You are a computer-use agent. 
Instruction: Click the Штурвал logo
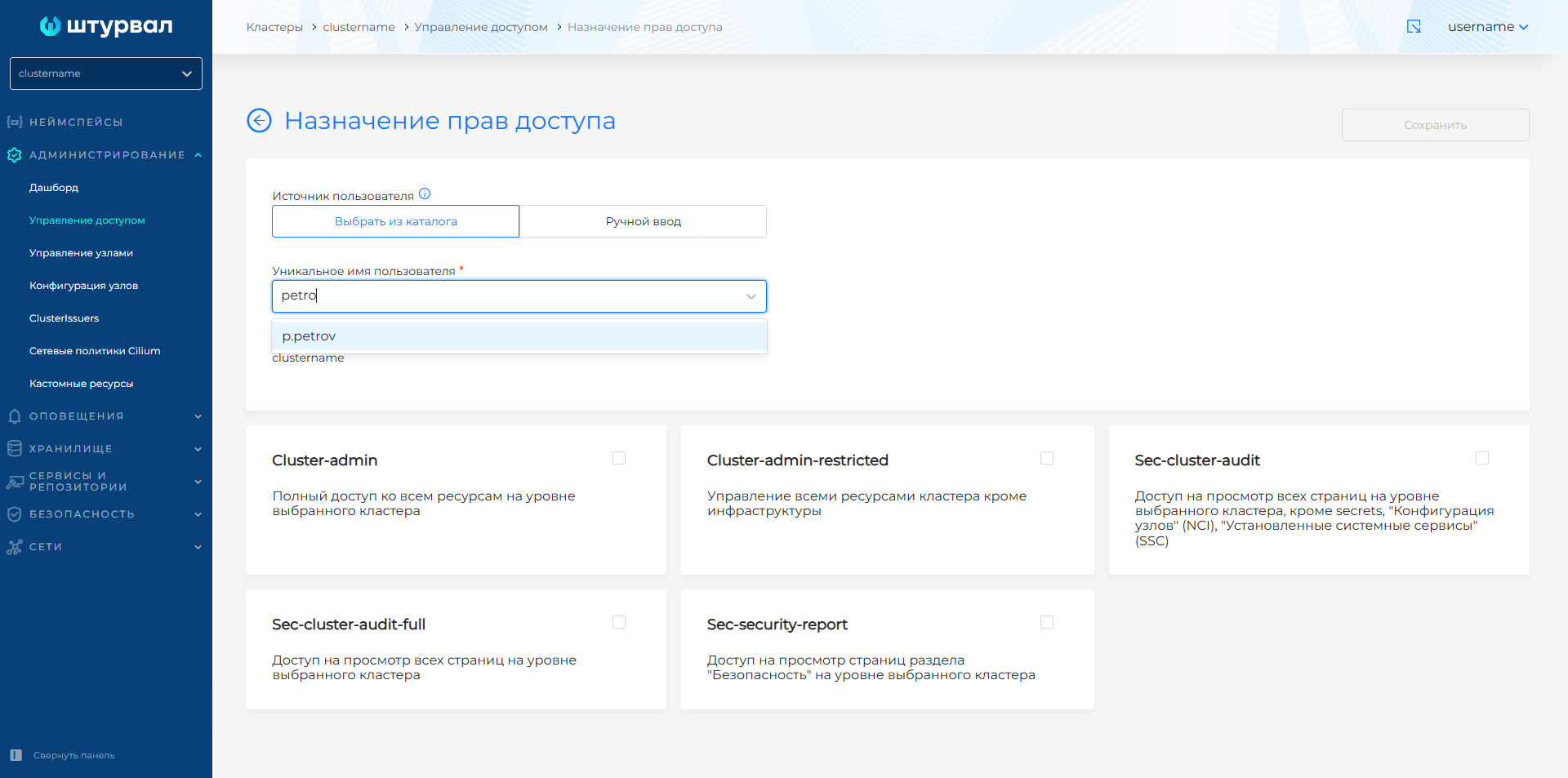pos(106,26)
